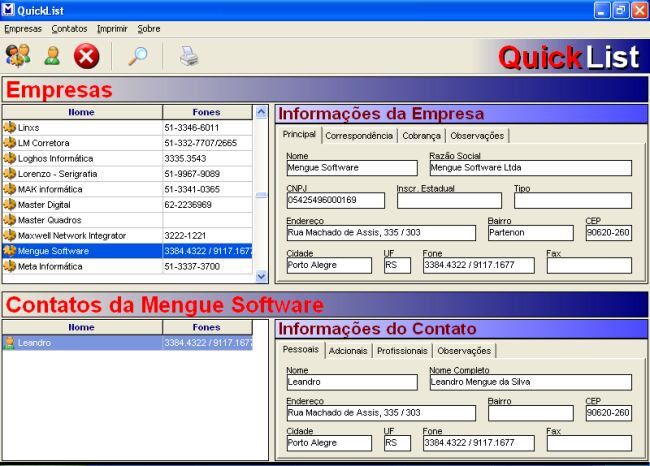Viewport: 650px width, 466px height.
Task: Select phone cell 3335.3543
Action: 207,158
